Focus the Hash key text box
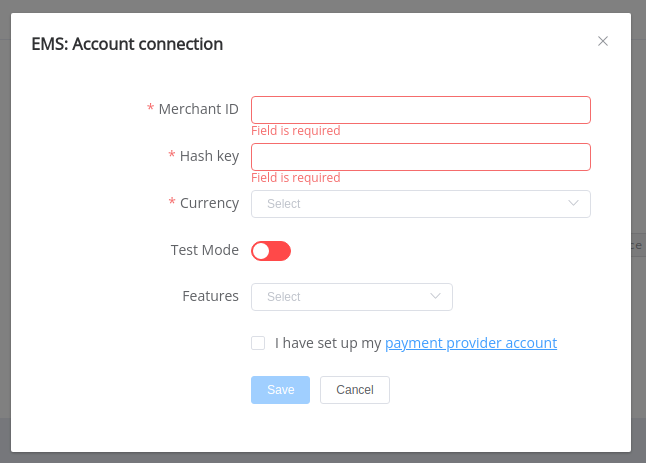 (x=421, y=157)
